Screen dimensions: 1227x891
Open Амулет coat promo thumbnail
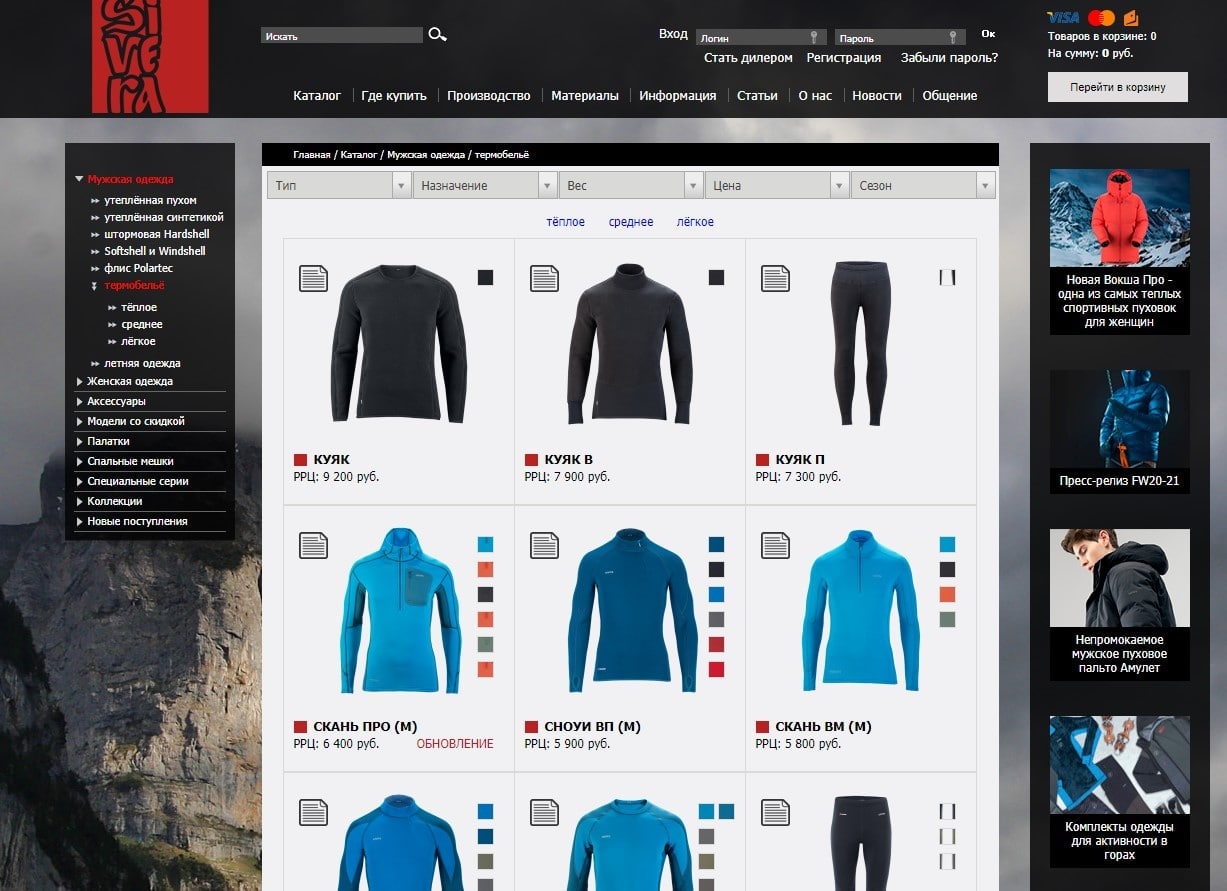[1119, 578]
